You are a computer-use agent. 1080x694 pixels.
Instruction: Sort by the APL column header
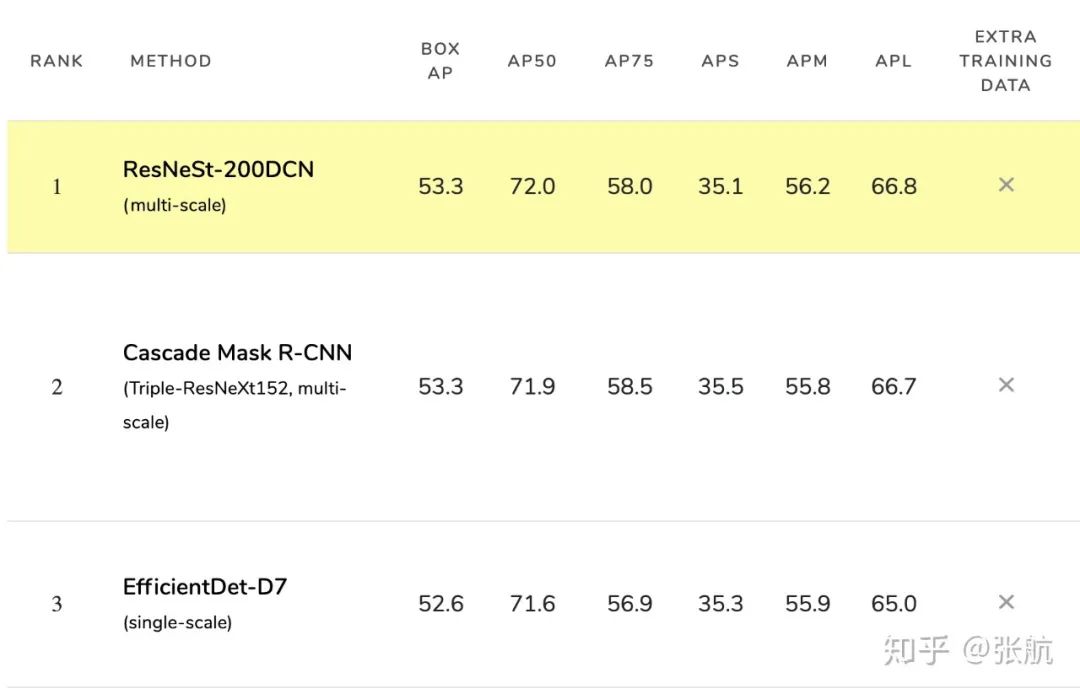pos(893,61)
